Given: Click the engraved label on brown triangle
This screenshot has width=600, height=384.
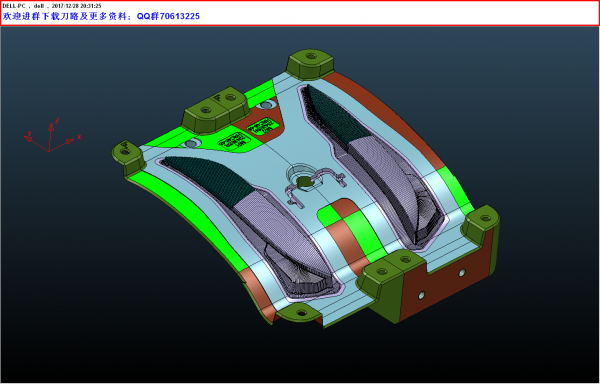Looking at the screenshot, I should [261, 127].
